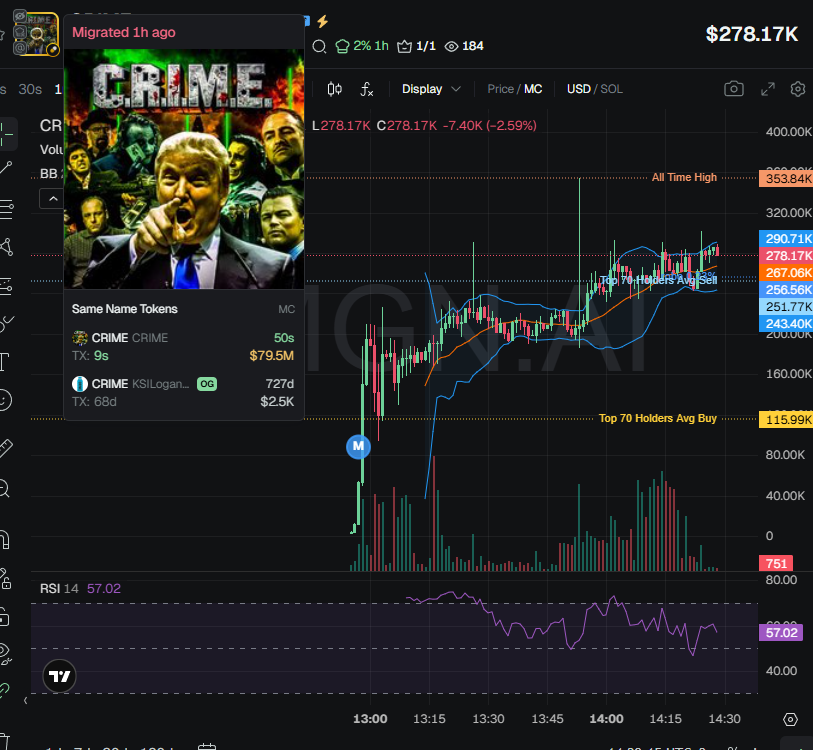Select SOL as display currency

click(x=611, y=89)
